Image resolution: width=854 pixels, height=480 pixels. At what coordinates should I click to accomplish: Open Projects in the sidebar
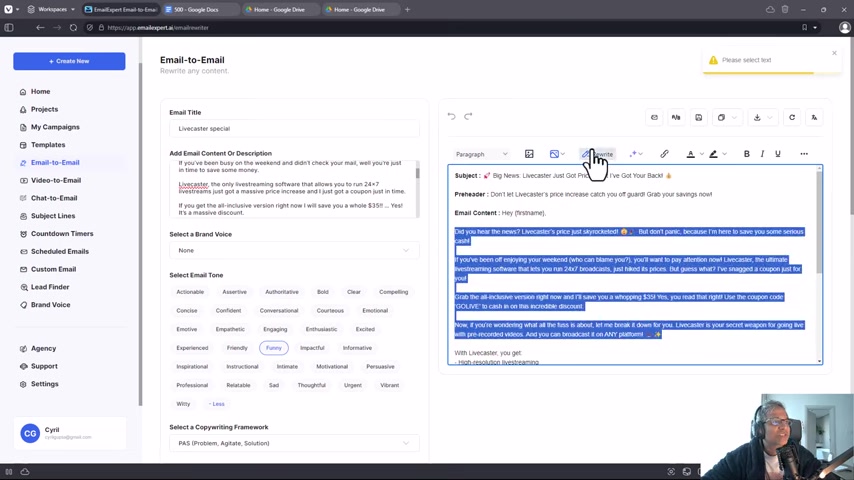[x=44, y=109]
